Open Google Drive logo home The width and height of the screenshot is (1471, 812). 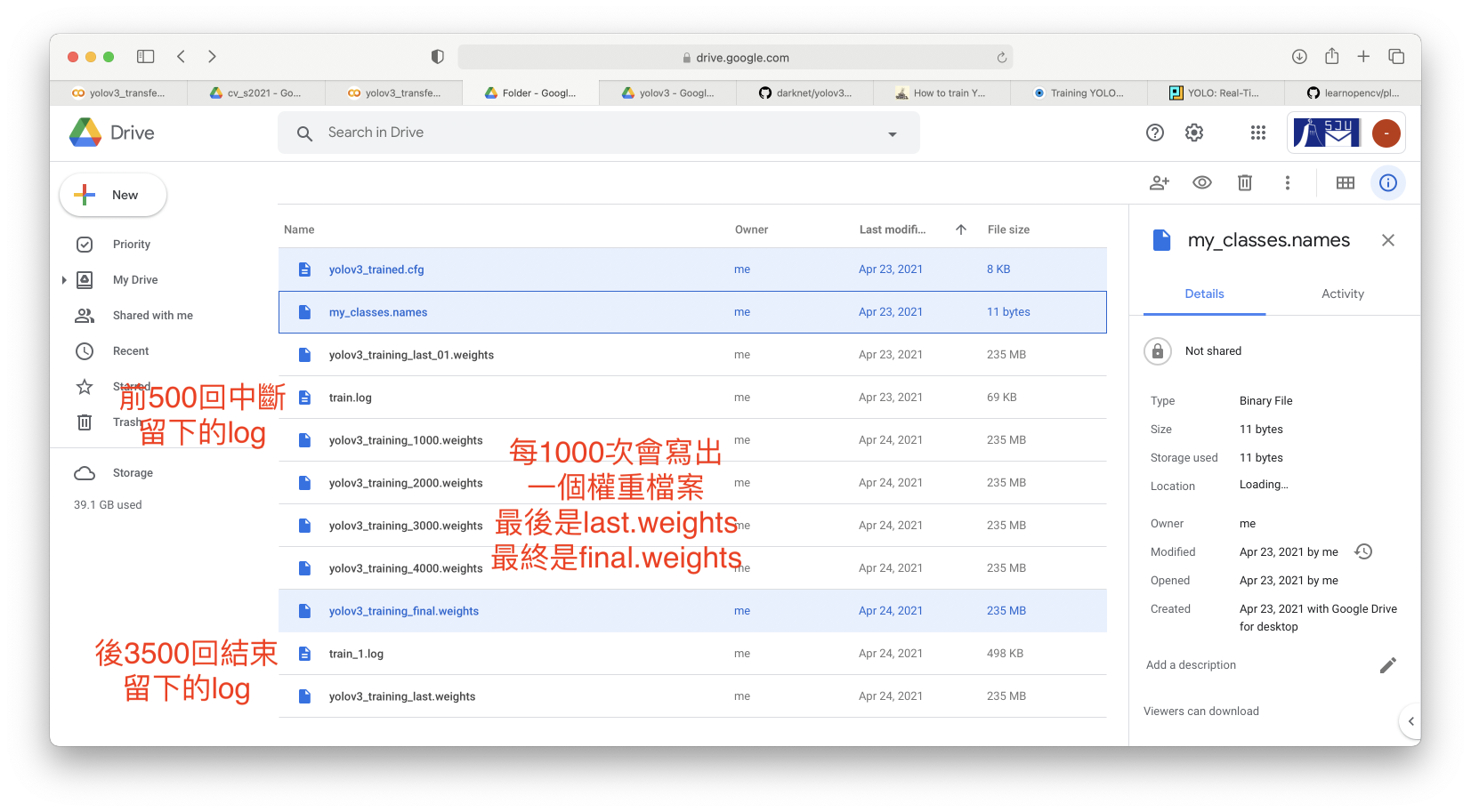tap(112, 133)
